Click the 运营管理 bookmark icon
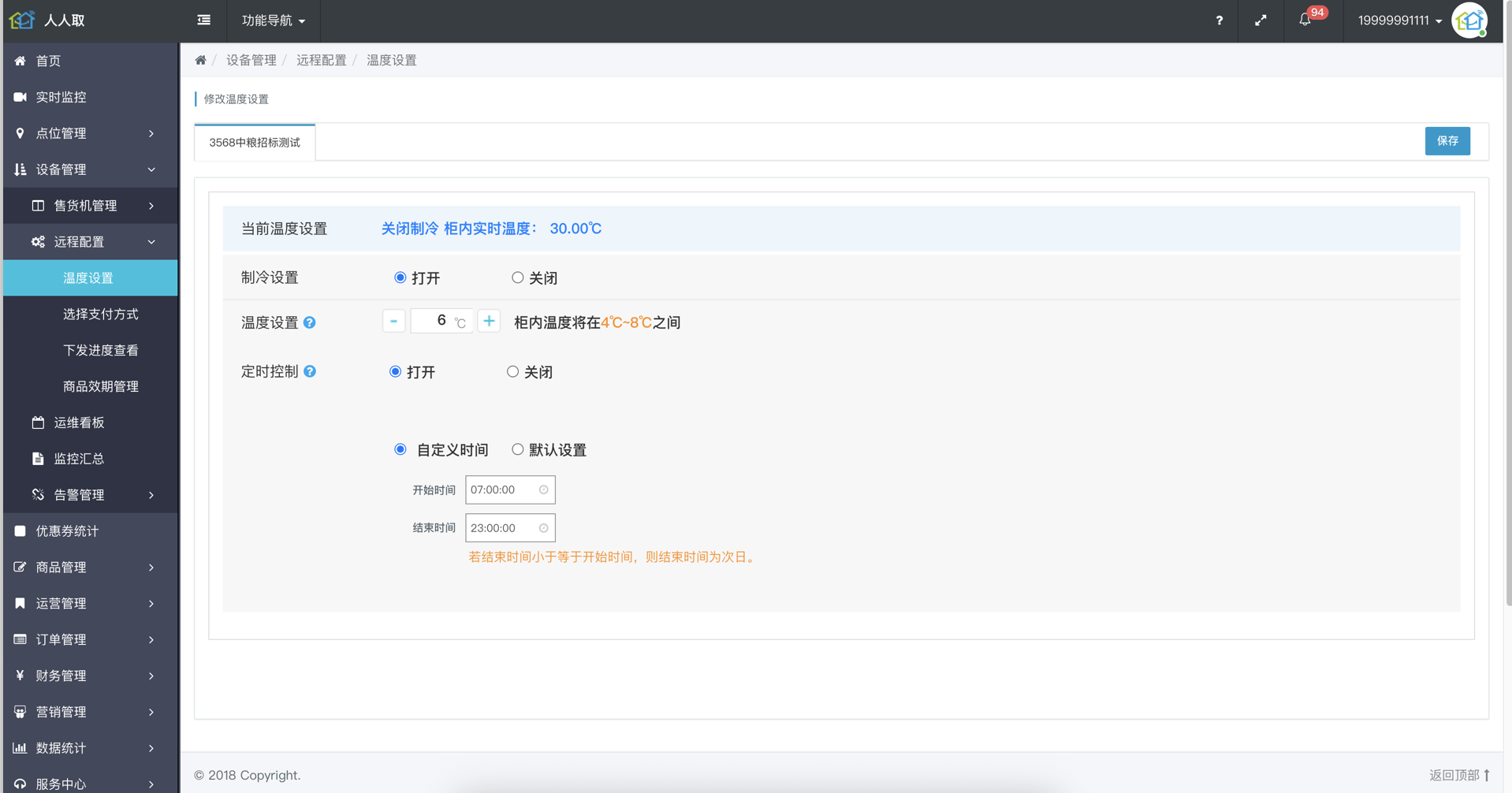 coord(20,604)
